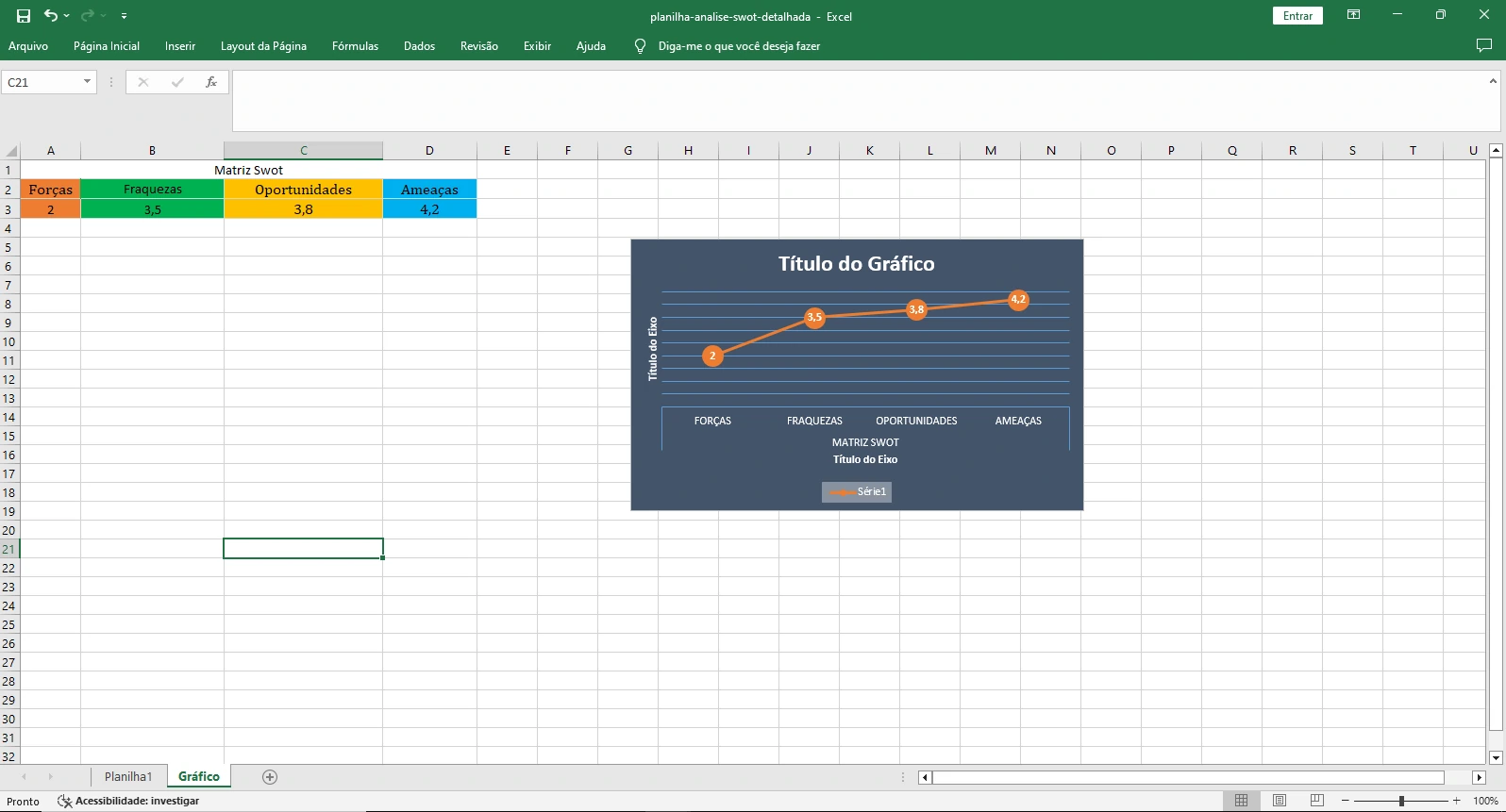Image resolution: width=1506 pixels, height=812 pixels.
Task: Select the Oportunidades header cell
Action: tap(303, 190)
